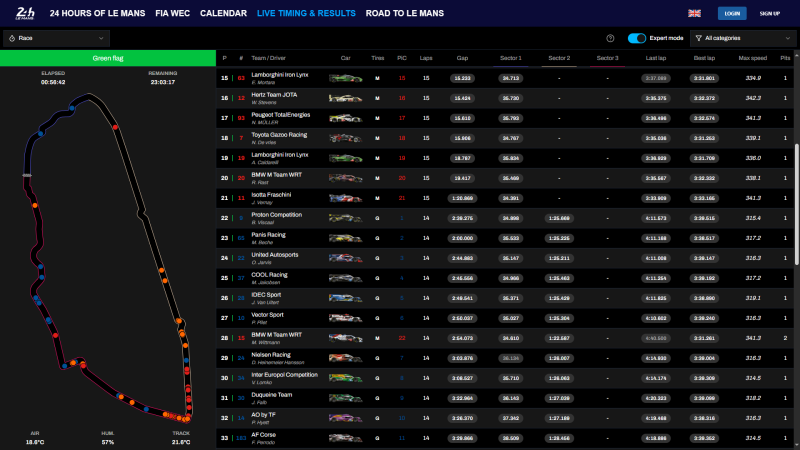Click the Sign Up link
This screenshot has height=450, width=800.
coord(769,13)
